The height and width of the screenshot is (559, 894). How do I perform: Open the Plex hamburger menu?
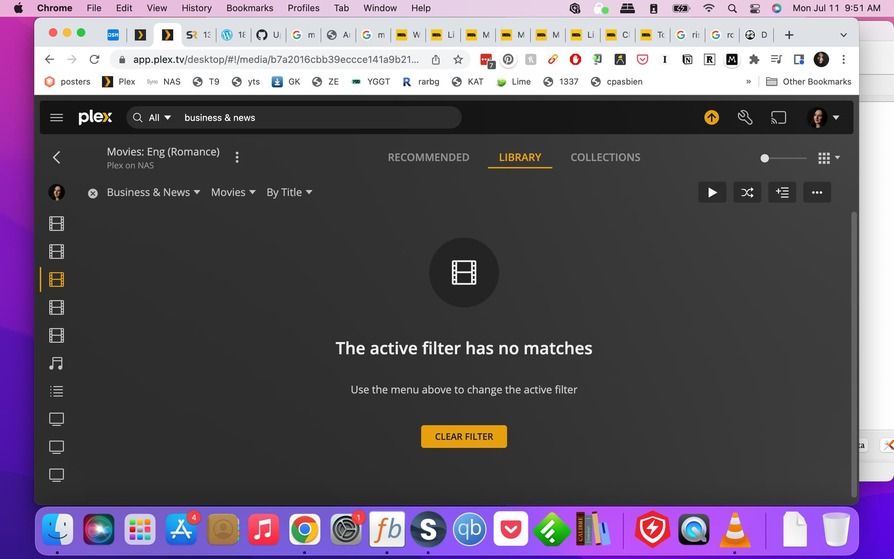(x=56, y=118)
